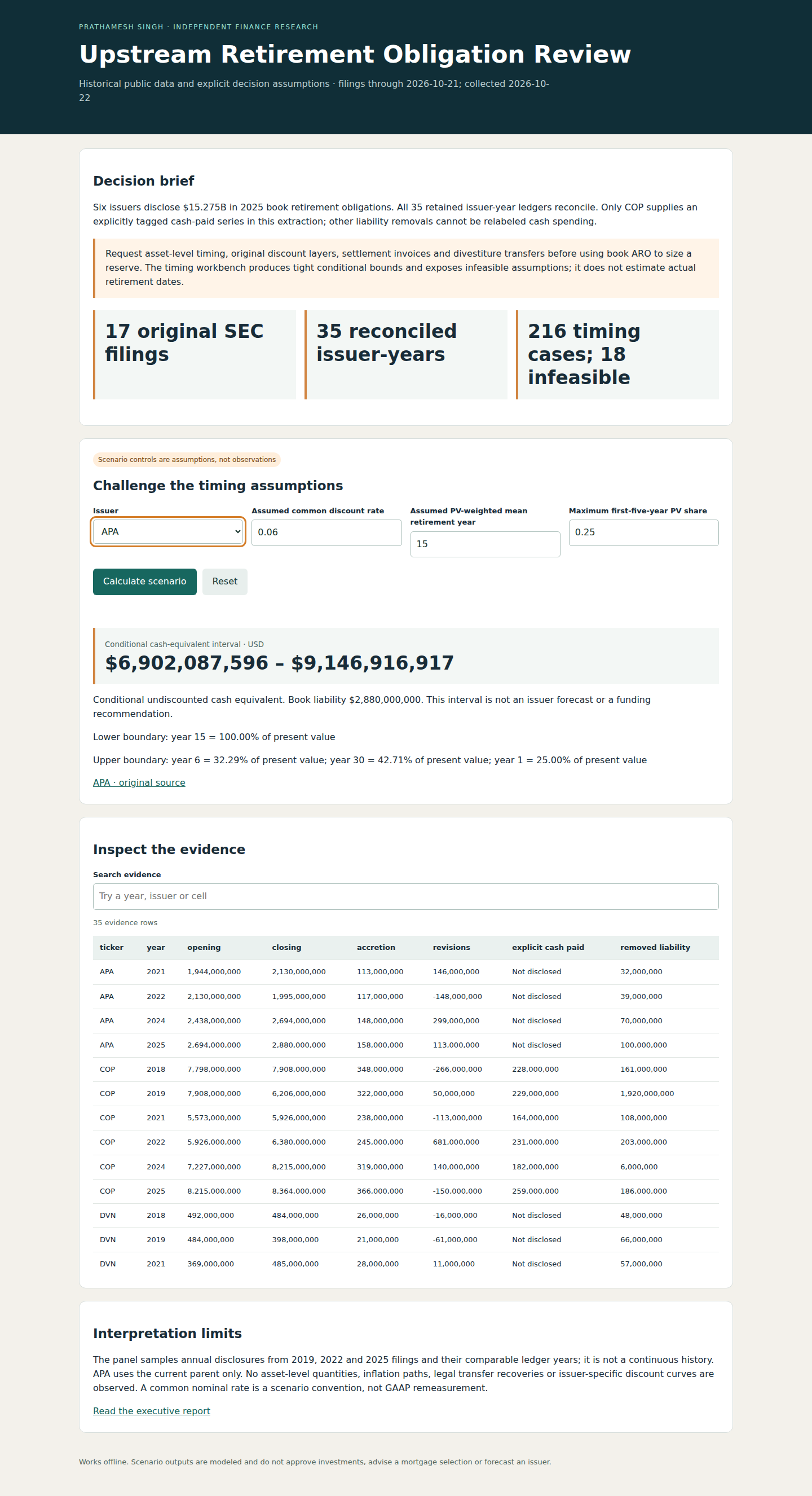This screenshot has height=1496, width=812.
Task: Click the Challenge the timing assumptions heading
Action: tap(218, 486)
